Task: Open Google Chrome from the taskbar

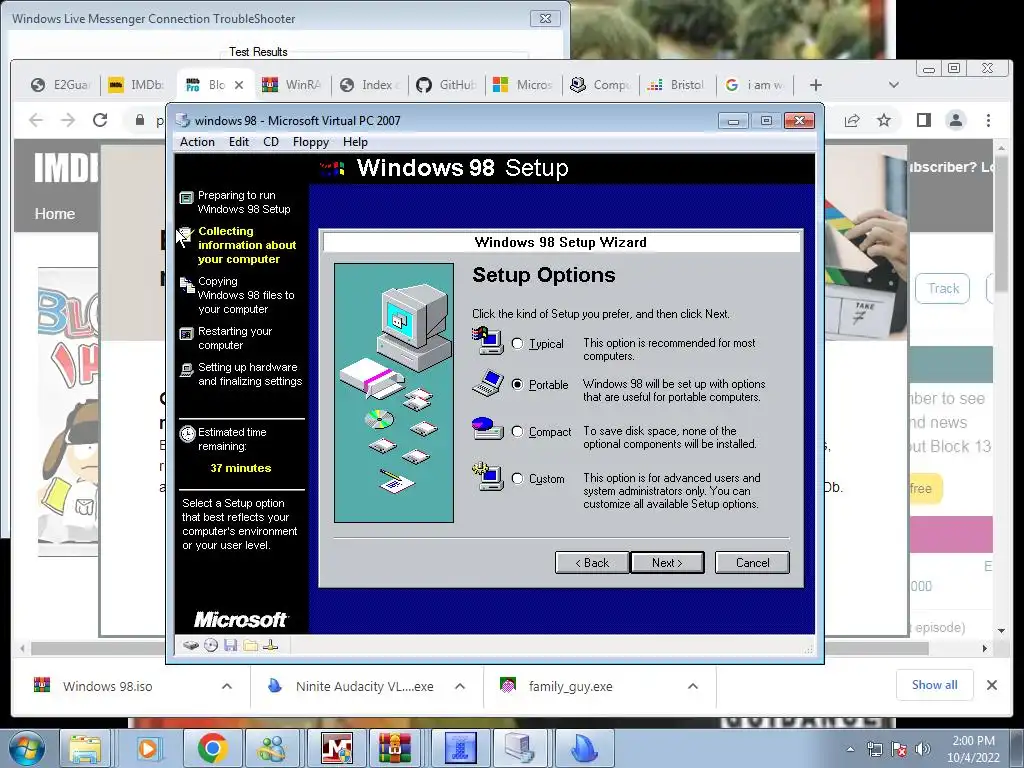Action: (x=212, y=748)
